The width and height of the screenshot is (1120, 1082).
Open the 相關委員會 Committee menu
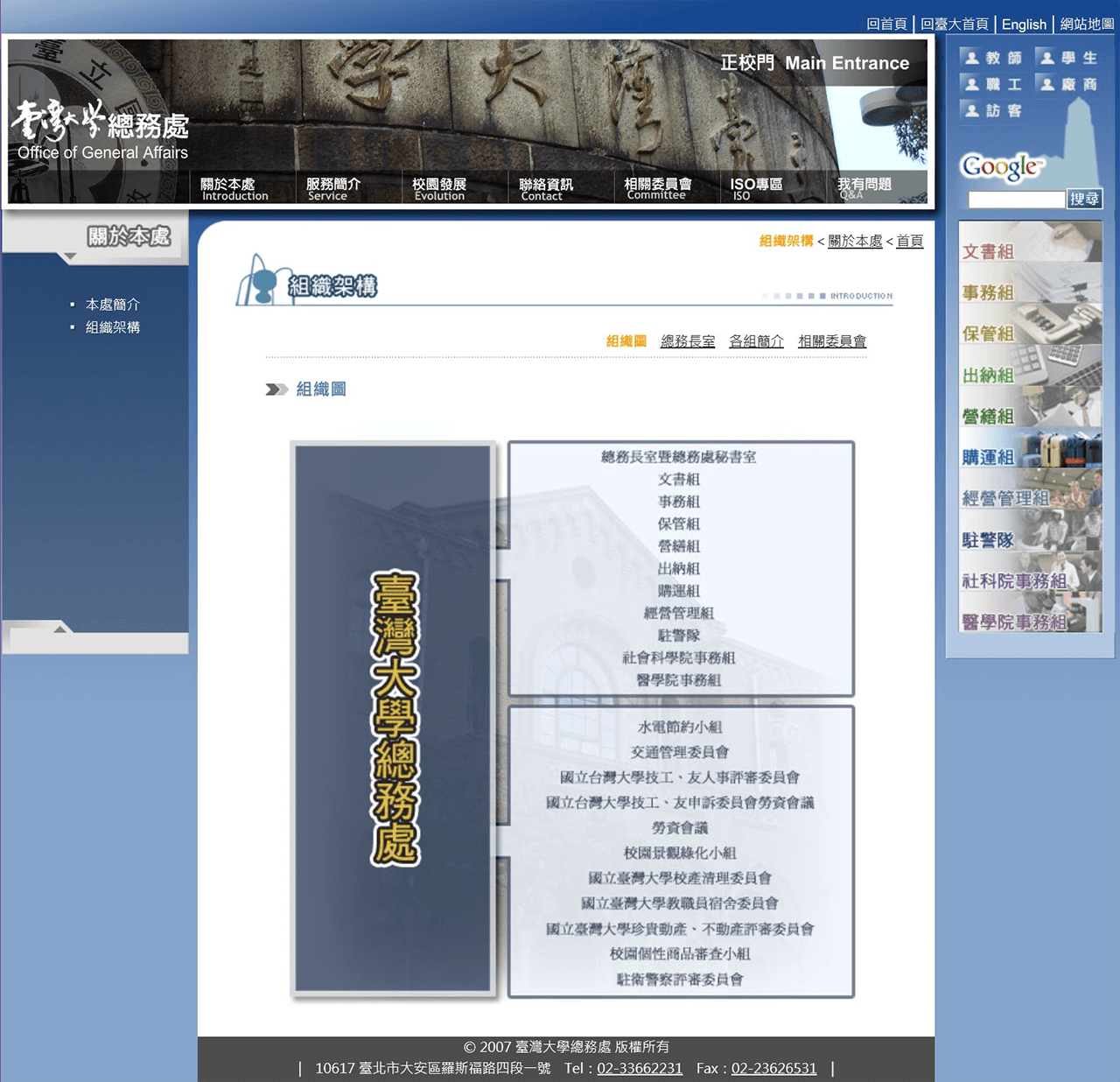click(658, 188)
